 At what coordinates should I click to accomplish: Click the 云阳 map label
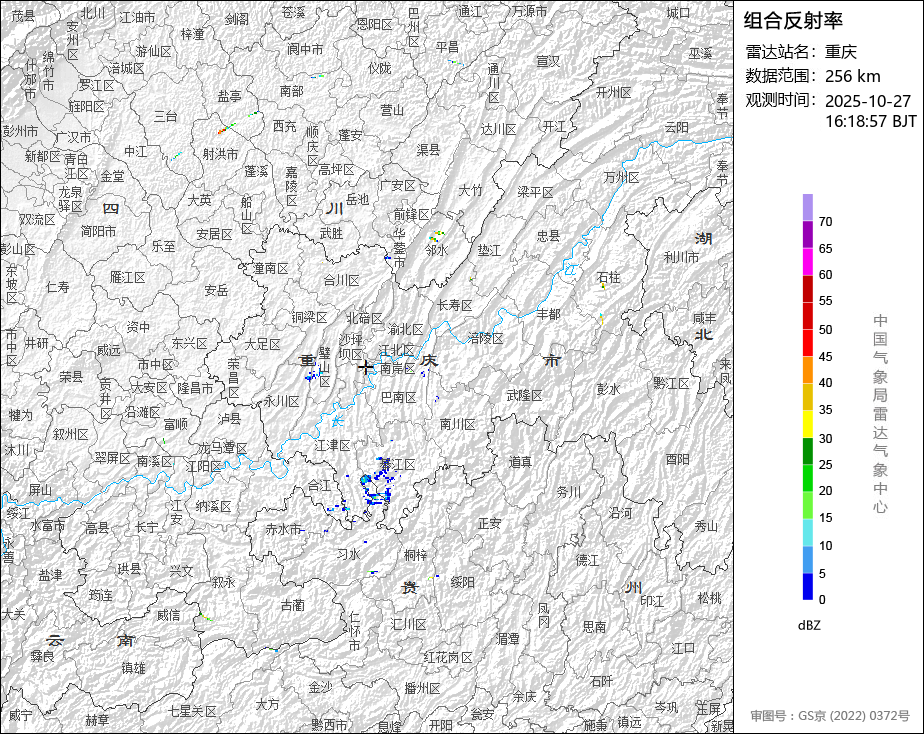pyautogui.click(x=676, y=127)
